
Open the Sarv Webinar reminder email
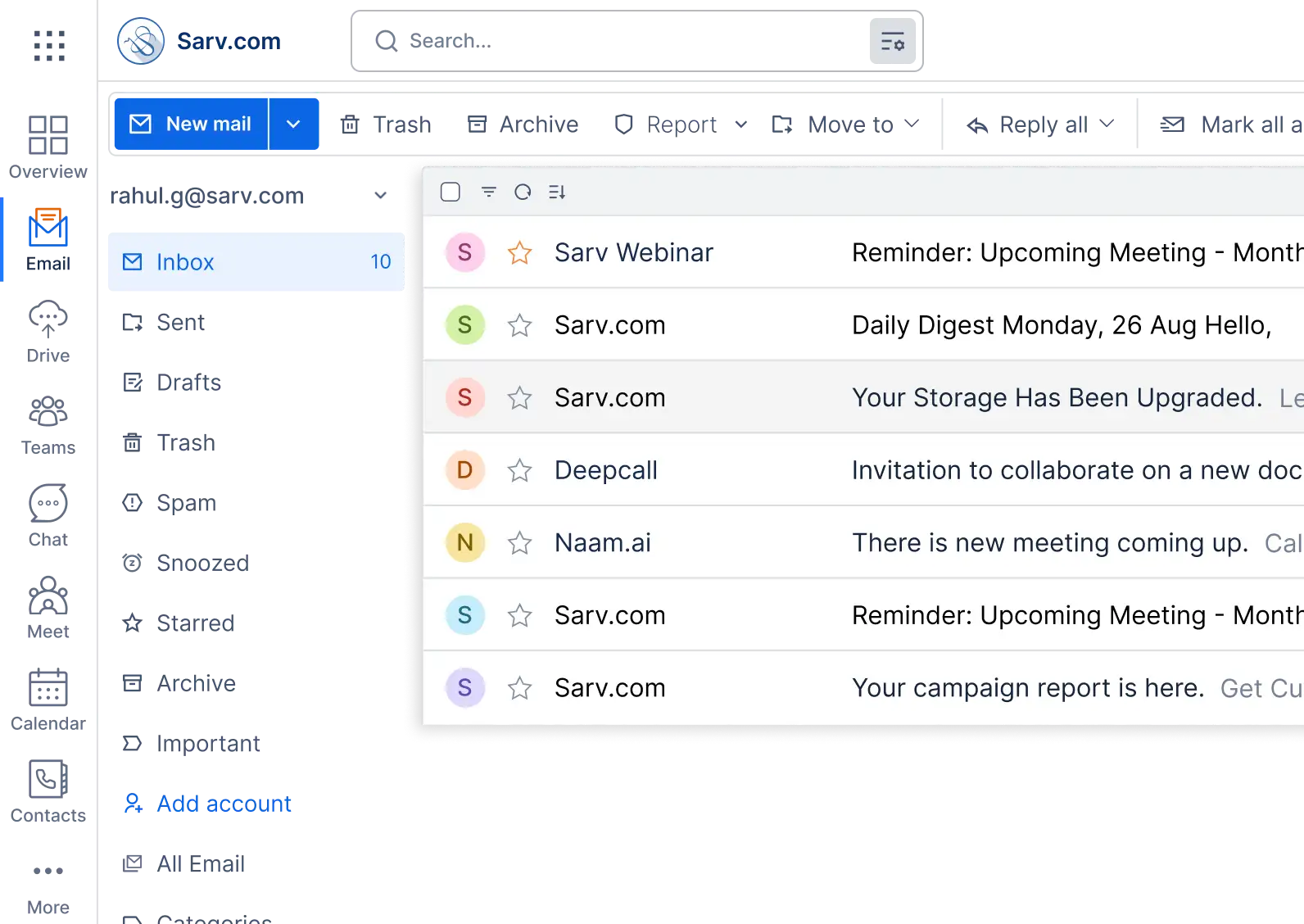tap(863, 252)
